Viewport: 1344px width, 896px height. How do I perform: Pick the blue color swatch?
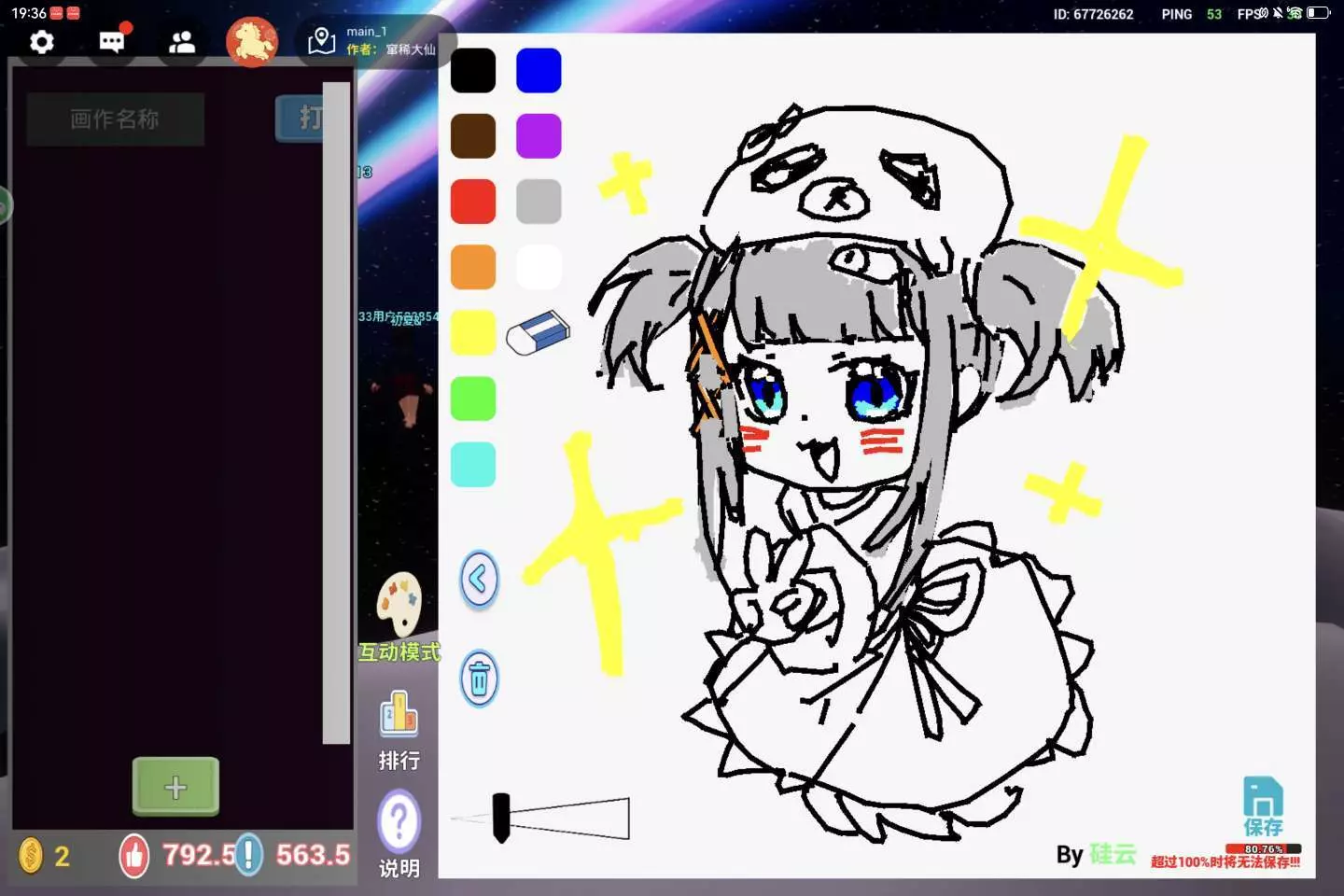pos(539,71)
